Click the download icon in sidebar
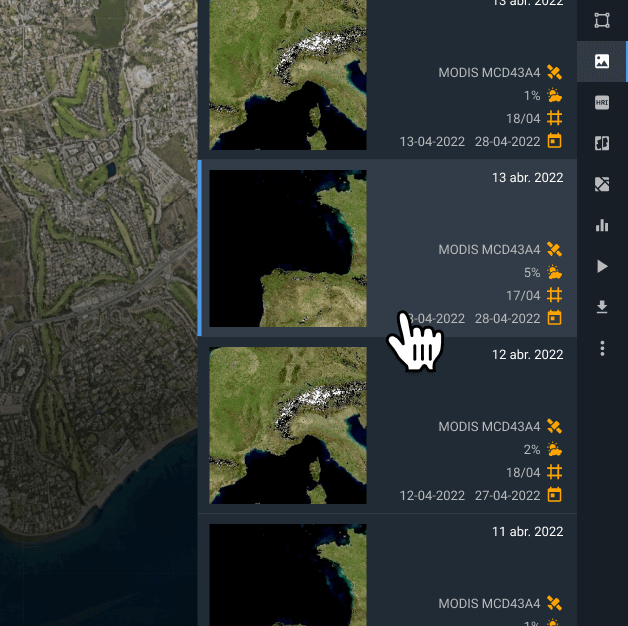628x626 pixels. (x=602, y=307)
